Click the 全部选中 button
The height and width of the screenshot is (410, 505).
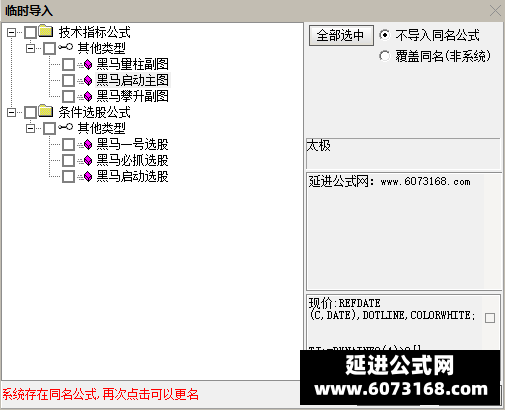341,35
